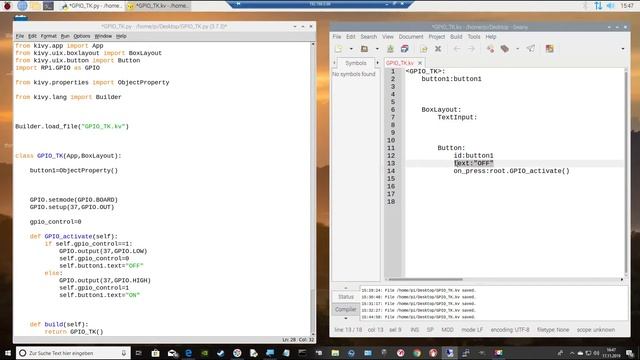Viewport: 640px width, 360px height.
Task: Click line 13 text:"OFF" in Geany editor
Action: pyautogui.click(x=473, y=163)
